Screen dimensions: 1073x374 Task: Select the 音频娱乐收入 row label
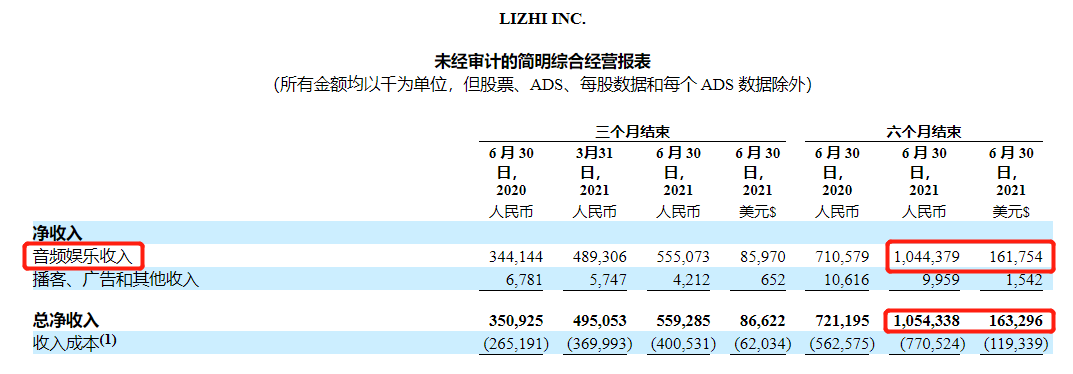[83, 257]
